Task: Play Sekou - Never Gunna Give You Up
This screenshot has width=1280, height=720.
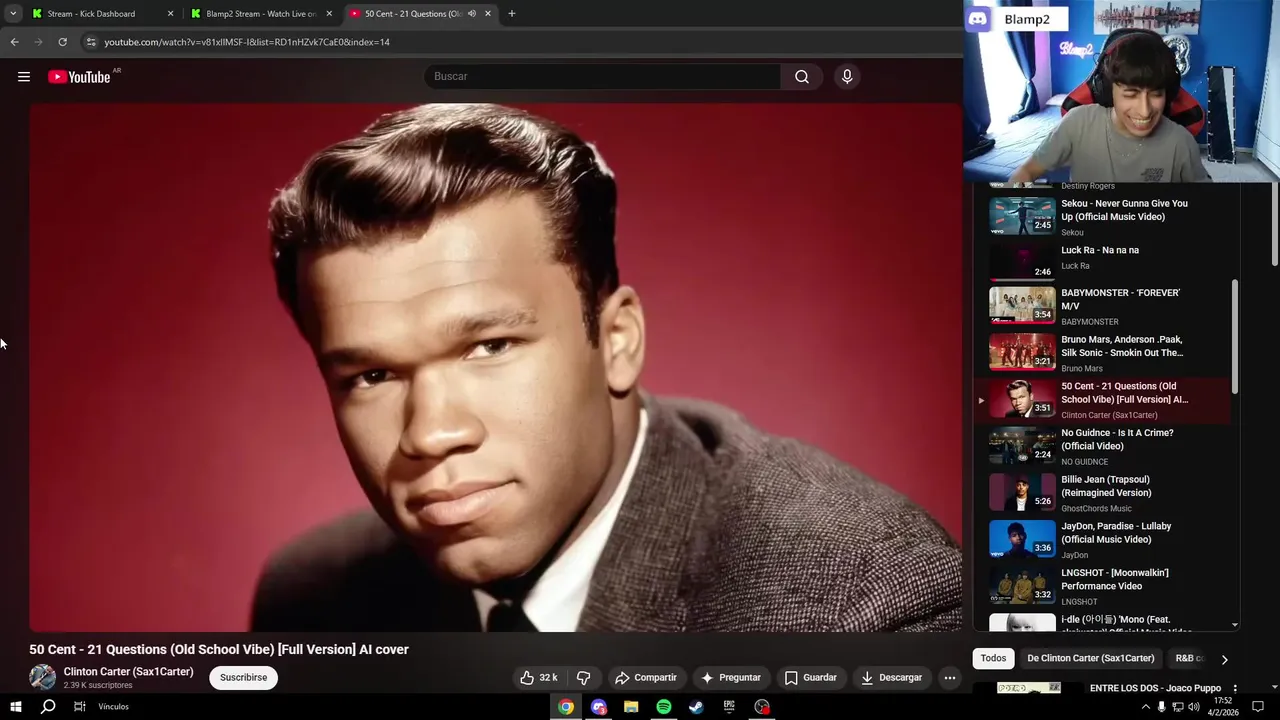Action: point(1100,216)
